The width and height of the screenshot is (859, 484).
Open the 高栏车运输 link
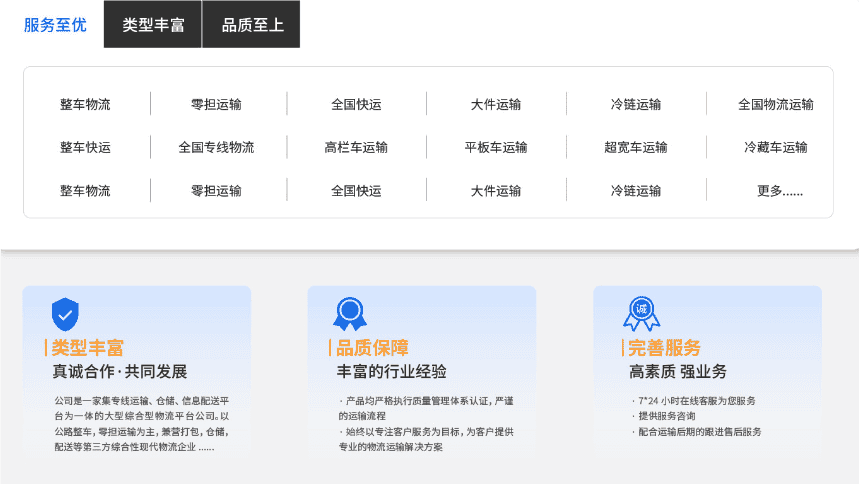pos(356,147)
